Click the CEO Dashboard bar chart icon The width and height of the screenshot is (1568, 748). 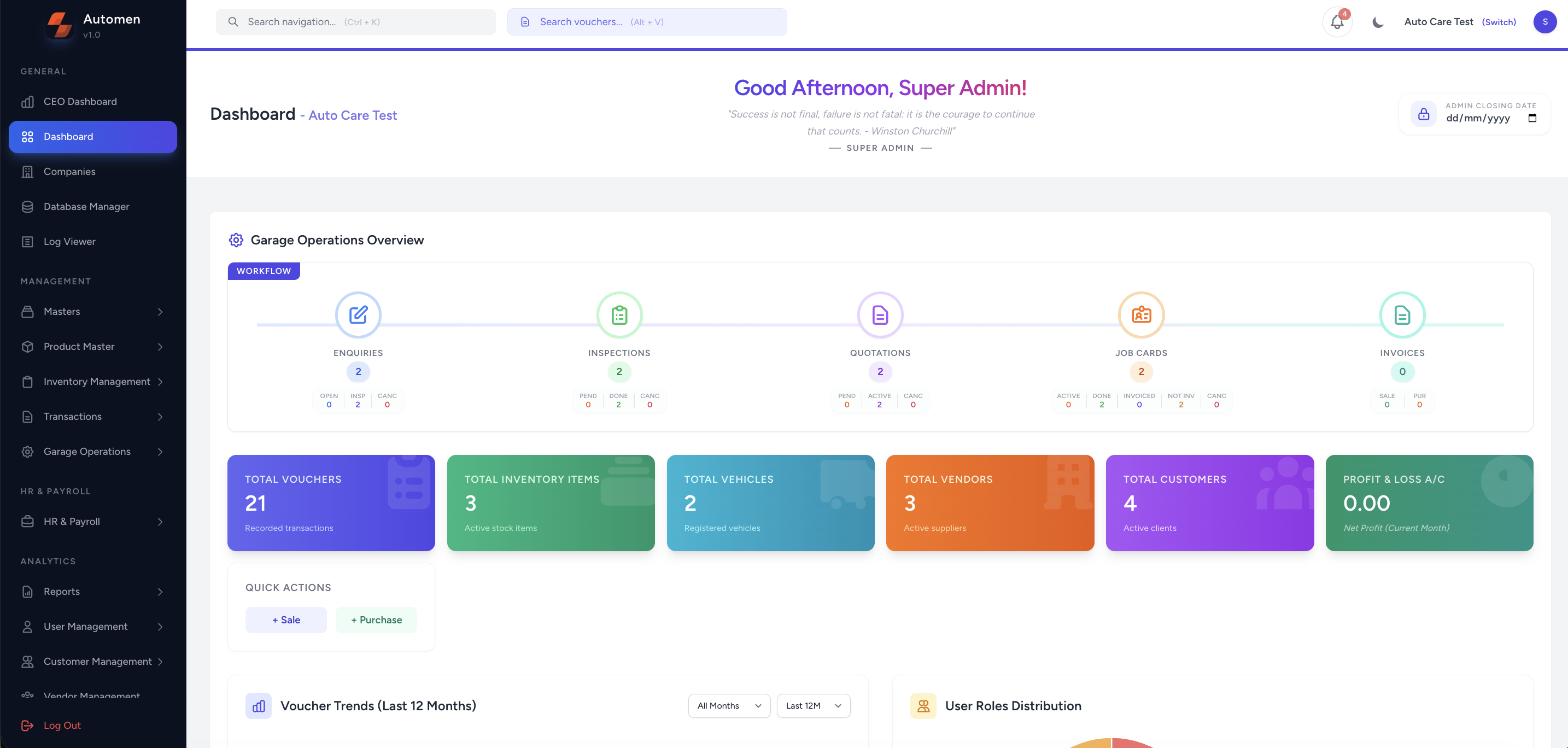click(27, 102)
